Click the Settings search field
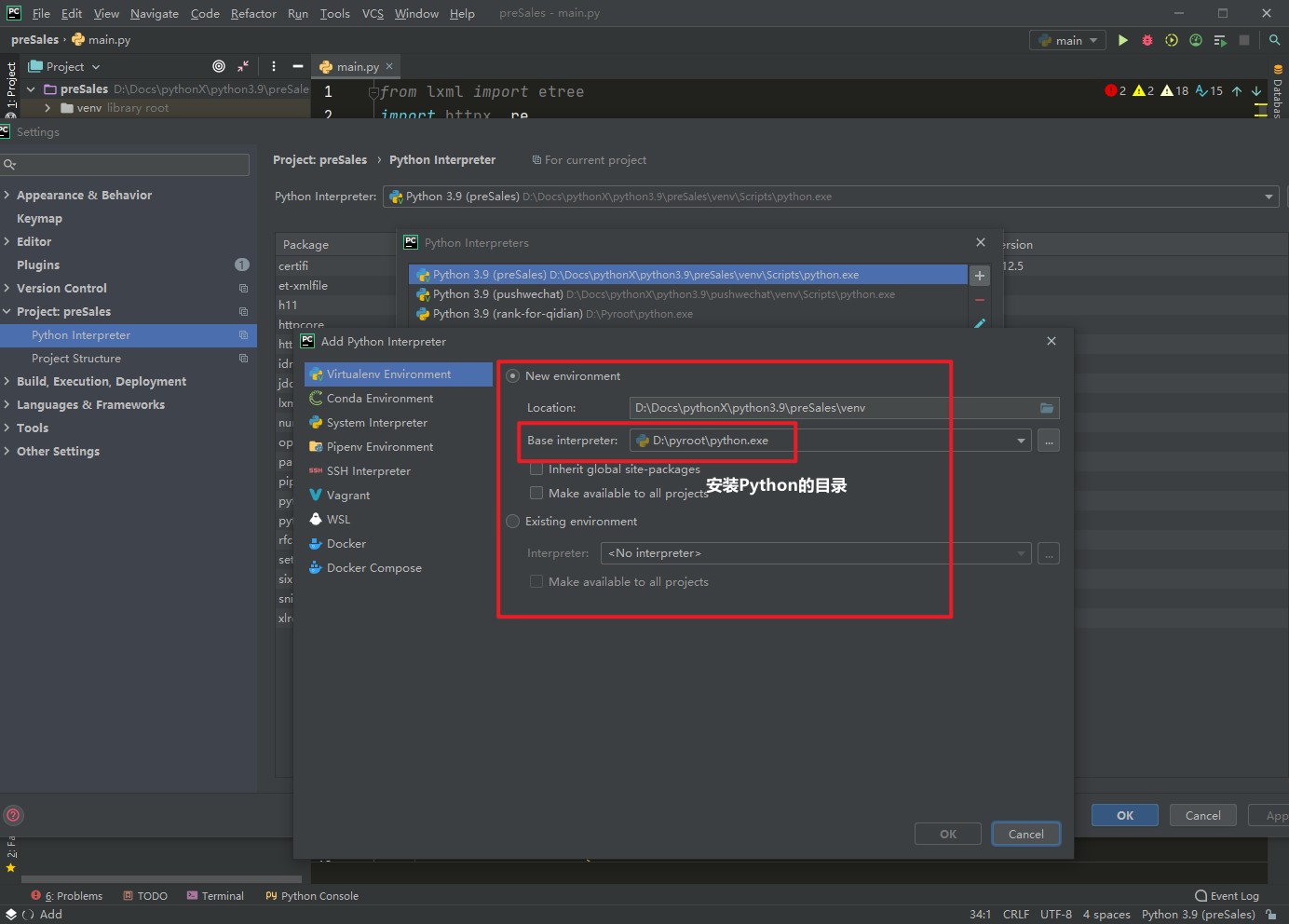1289x924 pixels. [x=125, y=164]
